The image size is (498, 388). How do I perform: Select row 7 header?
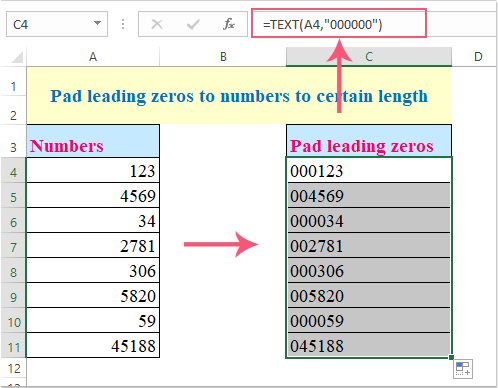coord(13,245)
